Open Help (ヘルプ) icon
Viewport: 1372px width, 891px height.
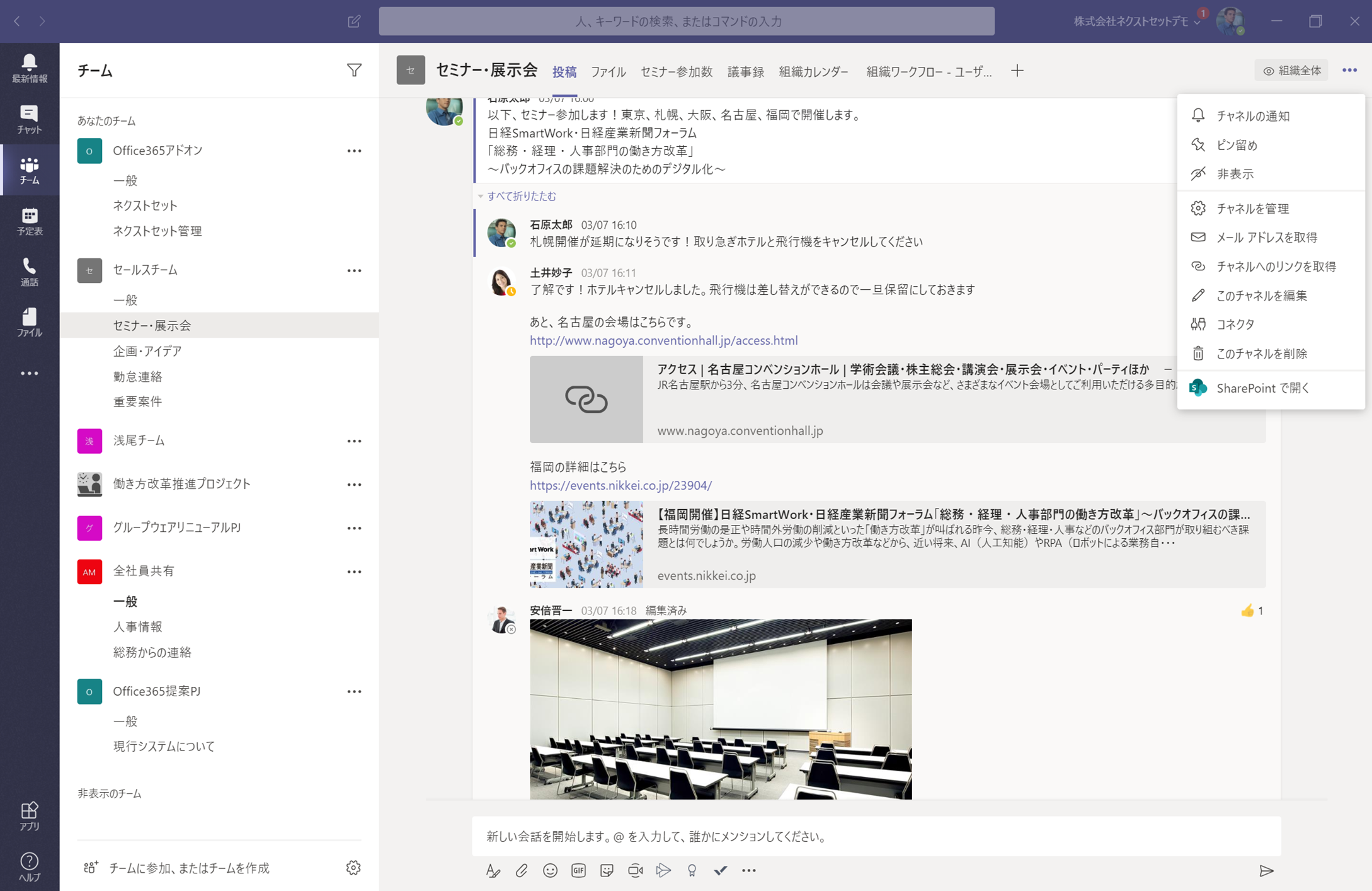tap(30, 866)
